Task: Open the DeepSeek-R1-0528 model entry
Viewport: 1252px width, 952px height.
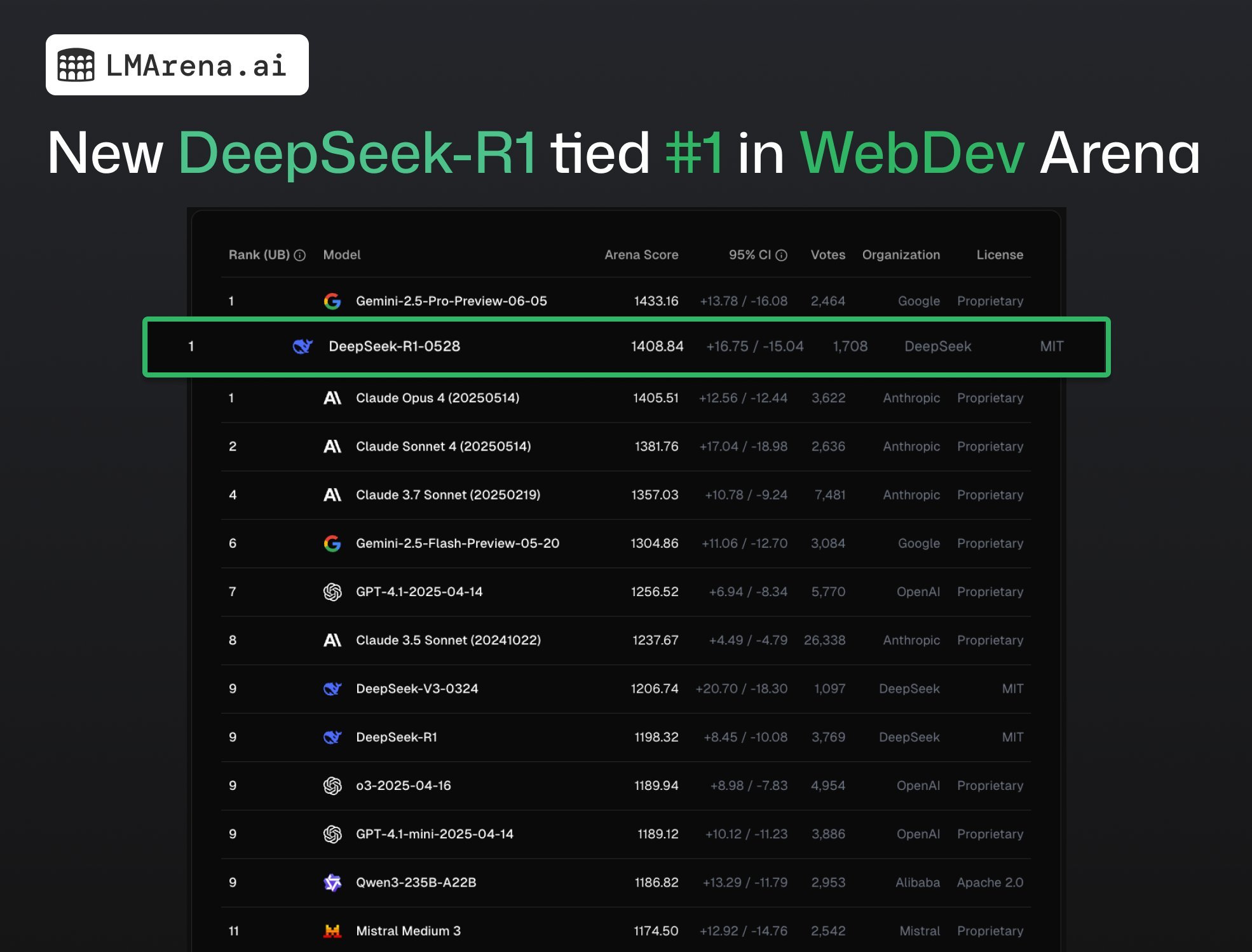Action: (395, 346)
